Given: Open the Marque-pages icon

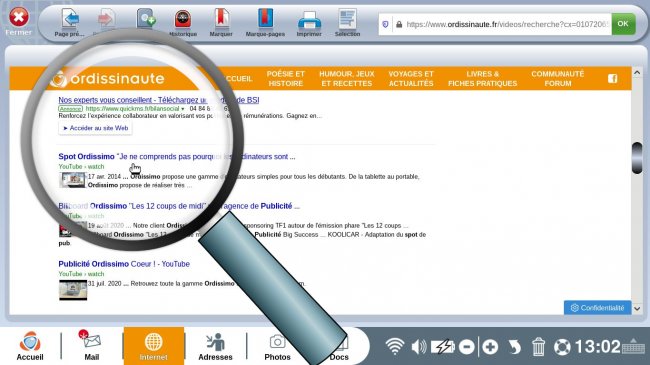Looking at the screenshot, I should tap(265, 19).
